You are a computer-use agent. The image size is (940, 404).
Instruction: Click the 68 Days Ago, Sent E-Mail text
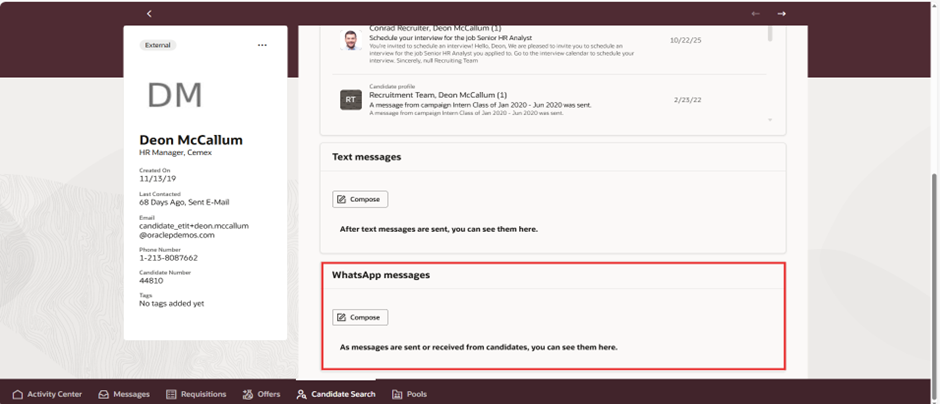(184, 202)
